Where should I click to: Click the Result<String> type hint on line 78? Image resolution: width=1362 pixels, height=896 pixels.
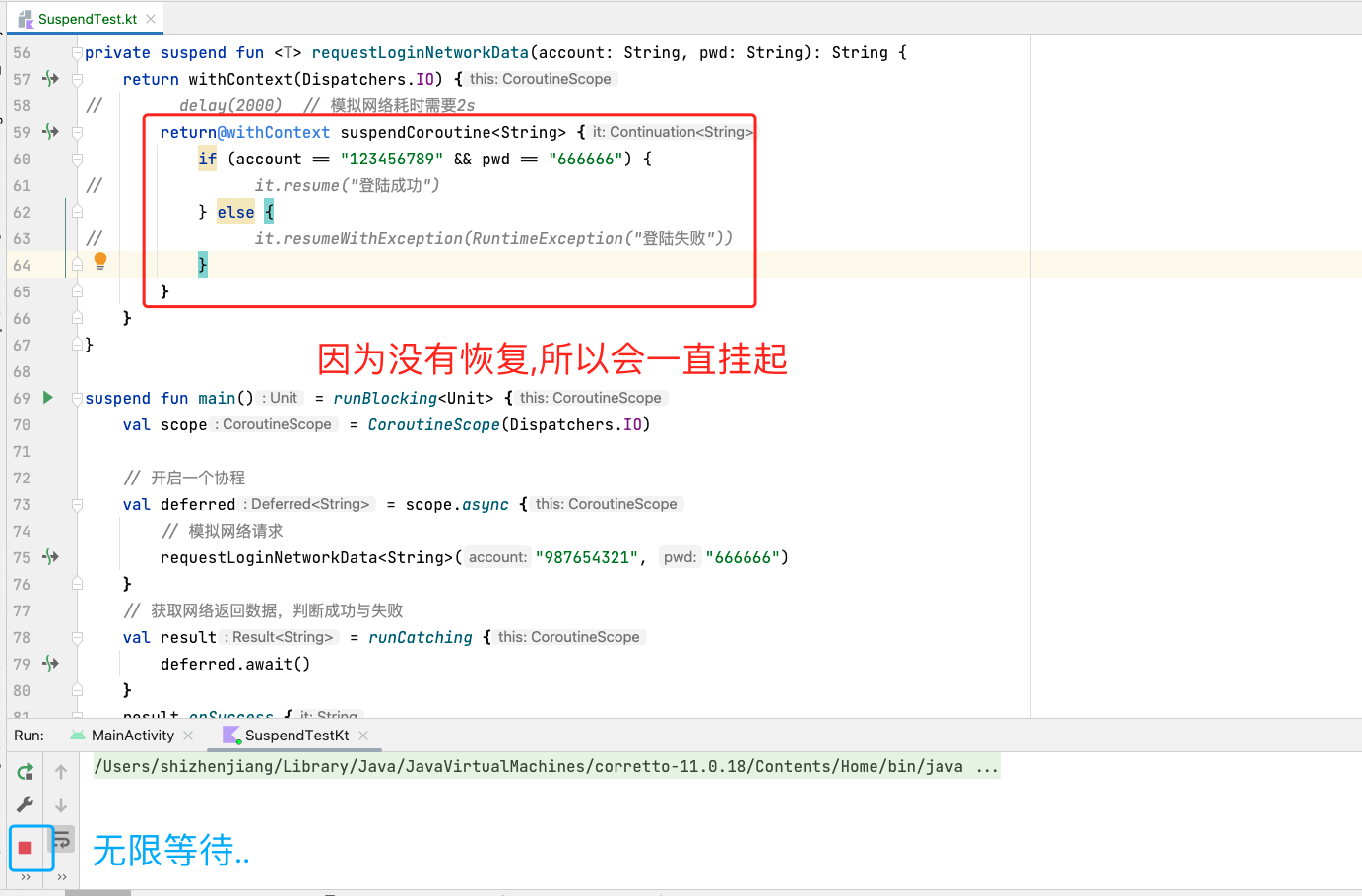point(281,637)
